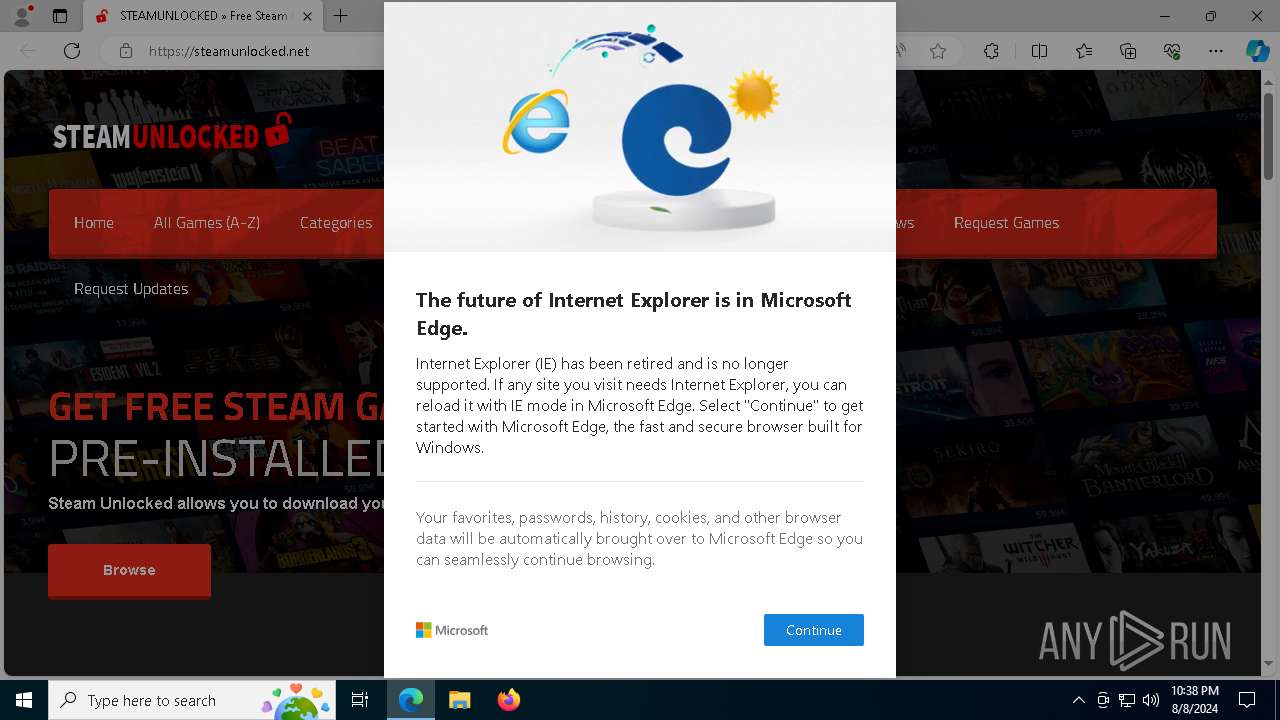This screenshot has height=720, width=1280.
Task: Open the Home nav item
Action: (x=94, y=223)
